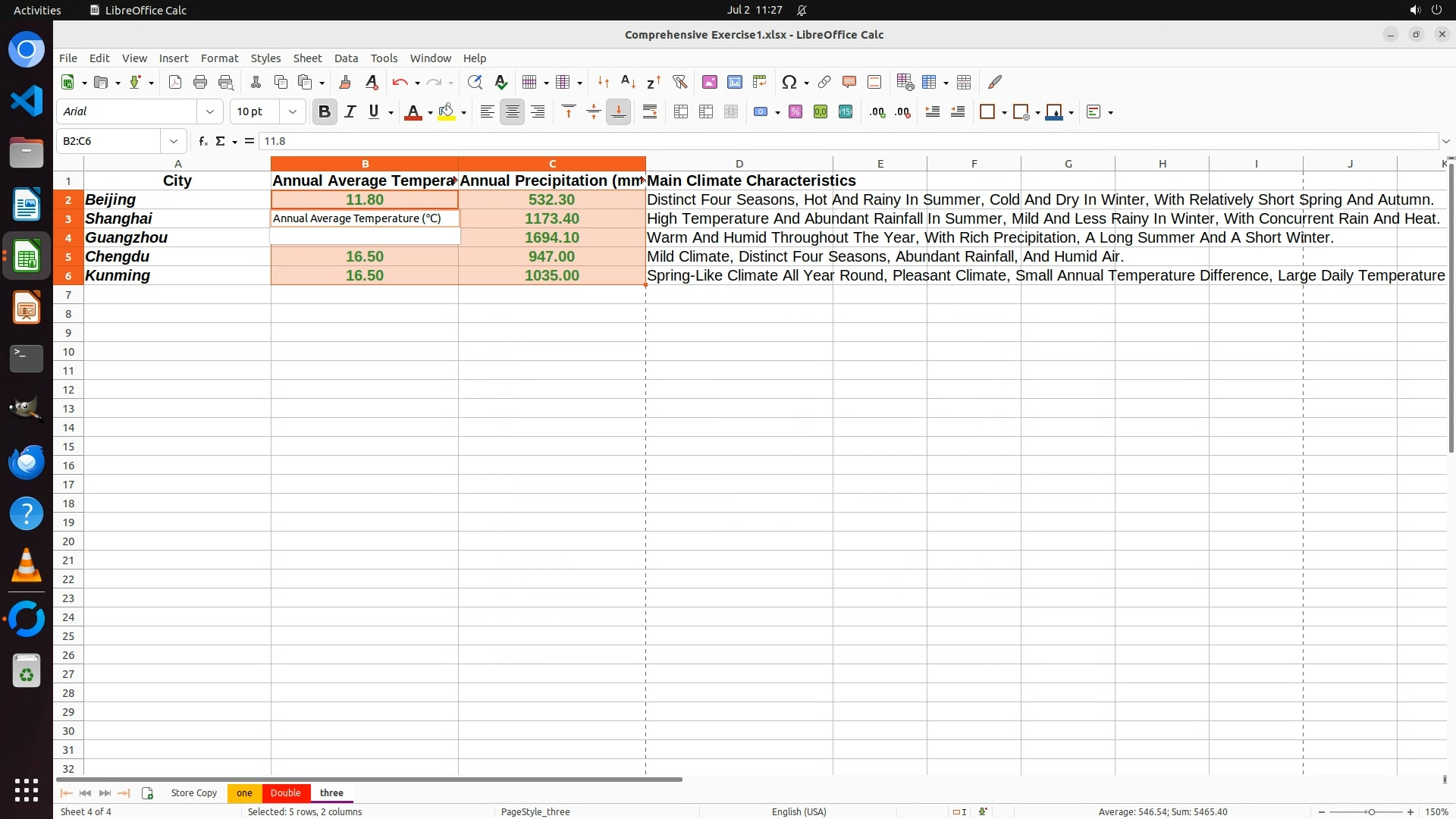Toggle Wrap Text button

pos(650,112)
